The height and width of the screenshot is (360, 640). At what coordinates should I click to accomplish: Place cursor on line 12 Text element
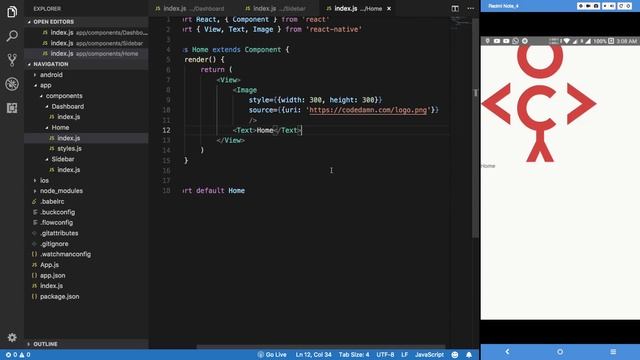(267, 130)
